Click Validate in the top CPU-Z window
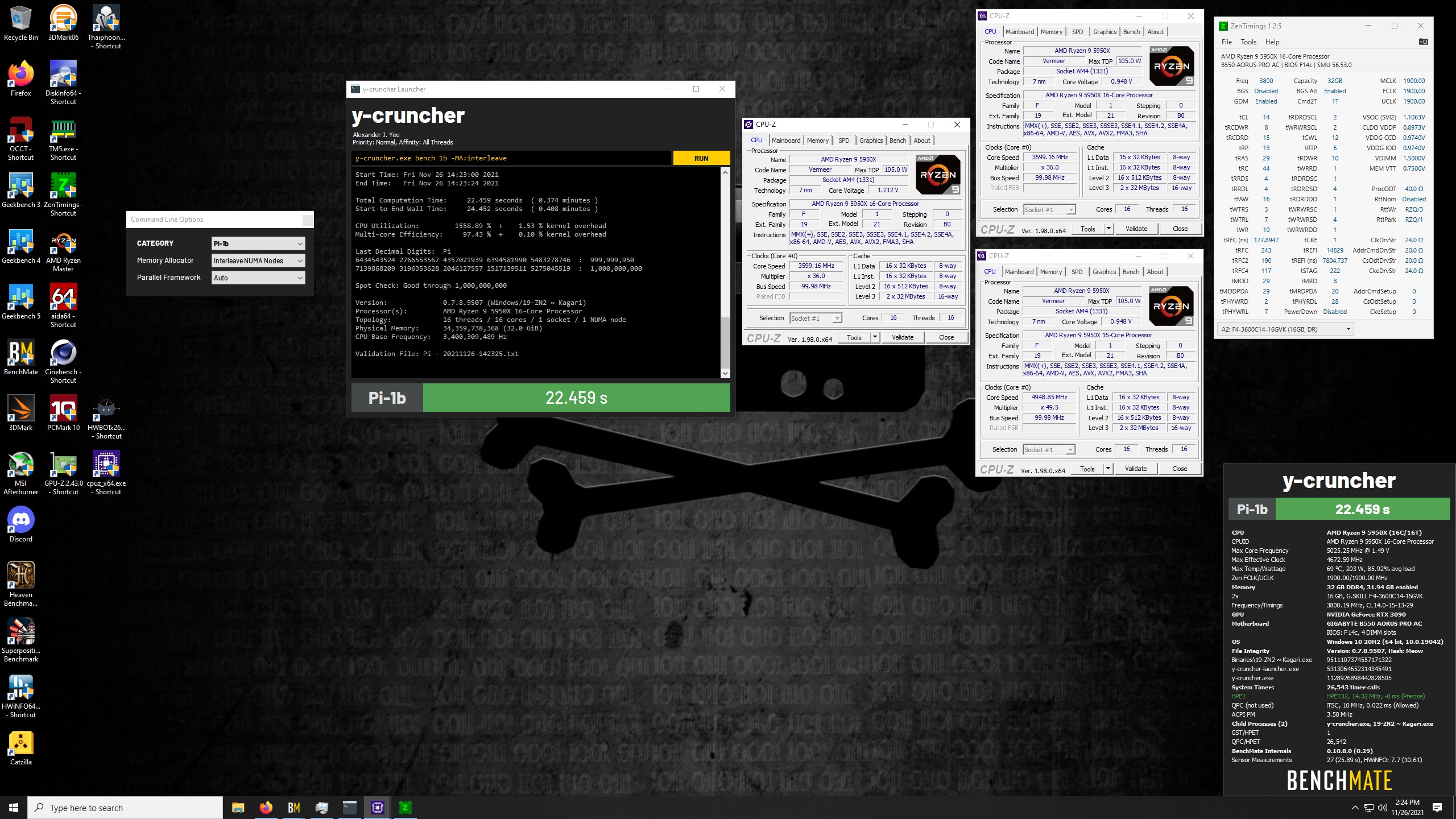This screenshot has width=1456, height=819. tap(1136, 229)
